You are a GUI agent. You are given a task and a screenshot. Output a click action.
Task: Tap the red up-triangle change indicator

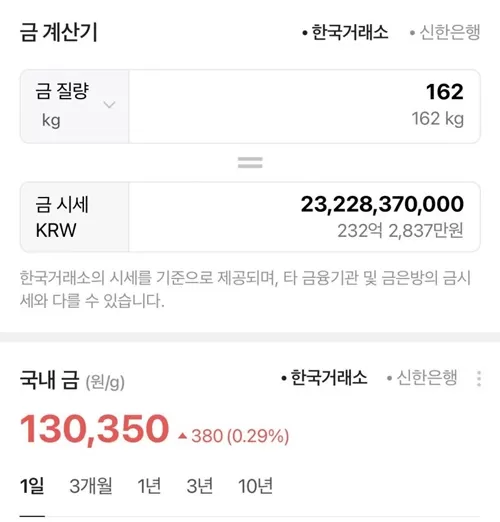[x=182, y=436]
